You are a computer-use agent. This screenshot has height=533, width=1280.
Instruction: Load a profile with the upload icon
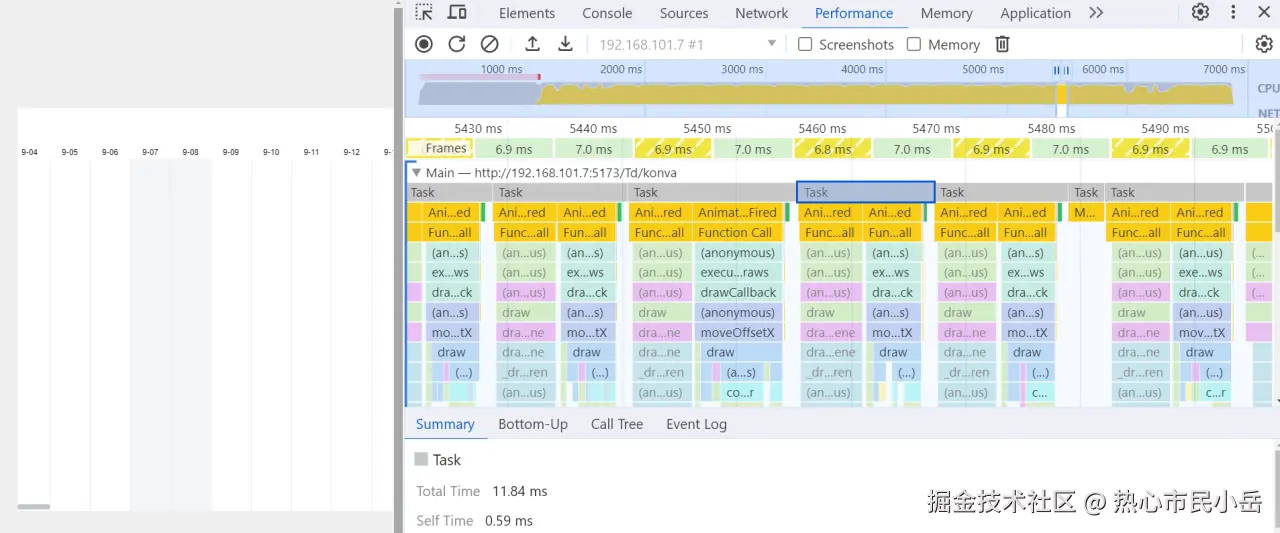pos(532,44)
